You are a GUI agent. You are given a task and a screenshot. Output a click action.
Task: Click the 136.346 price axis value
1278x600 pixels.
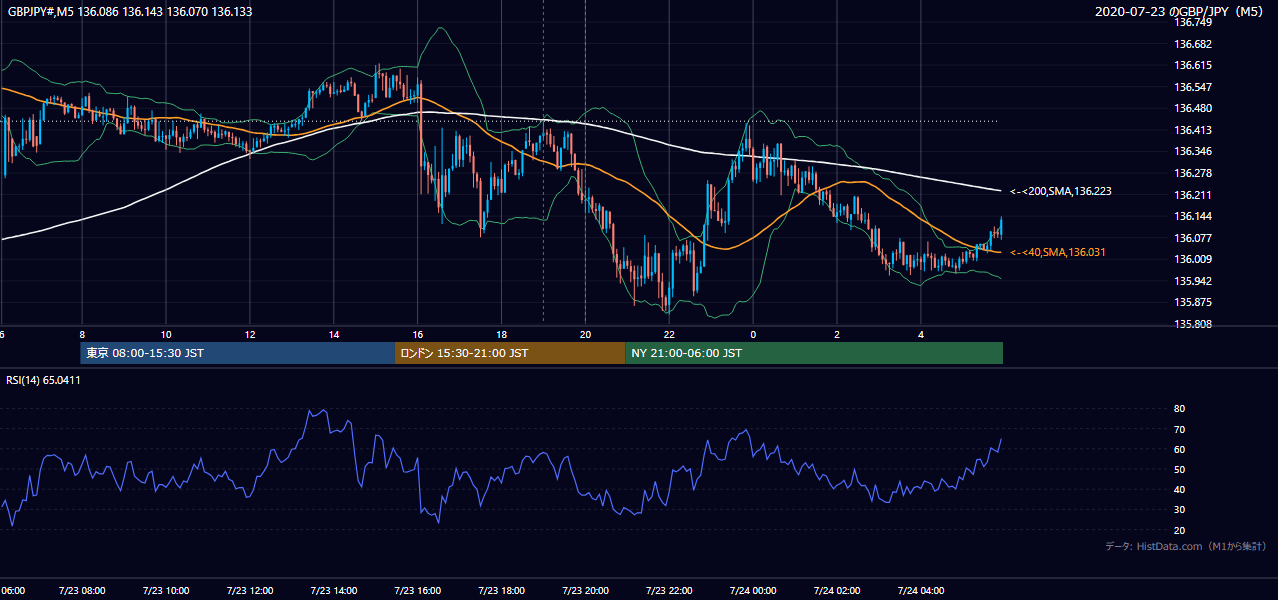1192,151
